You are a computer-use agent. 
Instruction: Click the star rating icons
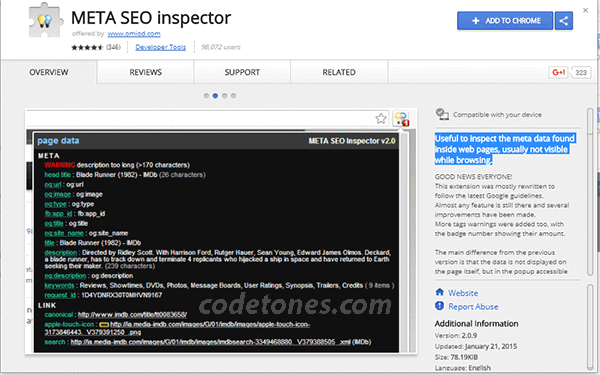click(x=87, y=47)
